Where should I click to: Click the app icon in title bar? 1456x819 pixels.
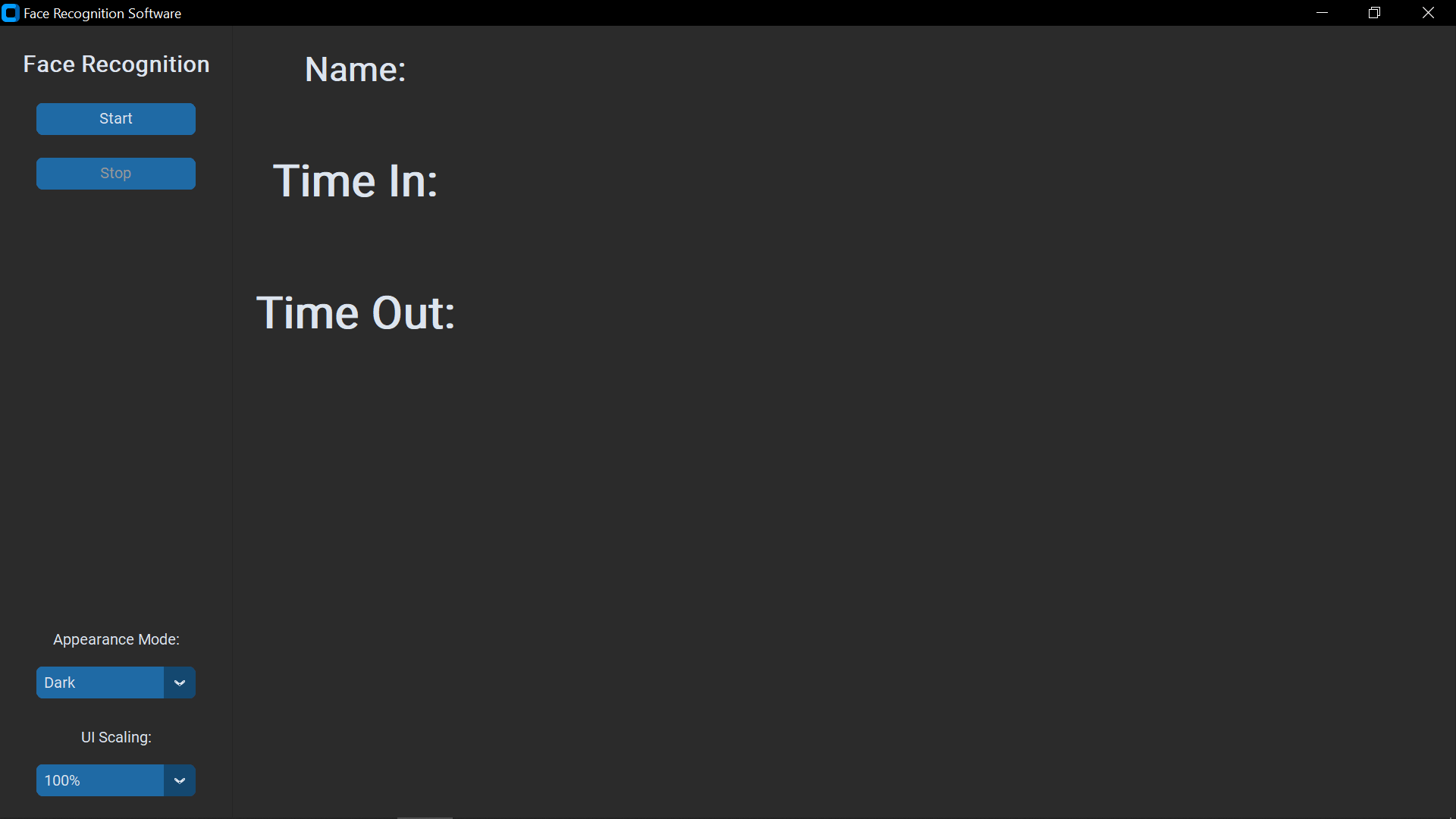pyautogui.click(x=11, y=13)
